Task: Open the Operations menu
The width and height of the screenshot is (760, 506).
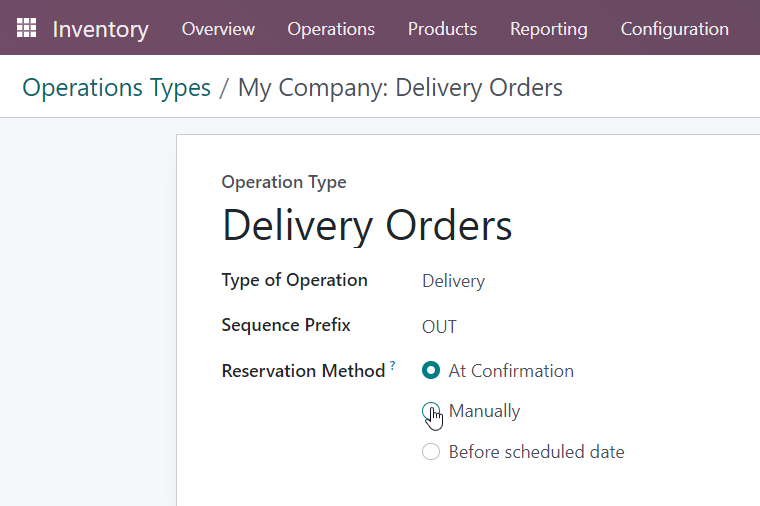Action: point(331,29)
